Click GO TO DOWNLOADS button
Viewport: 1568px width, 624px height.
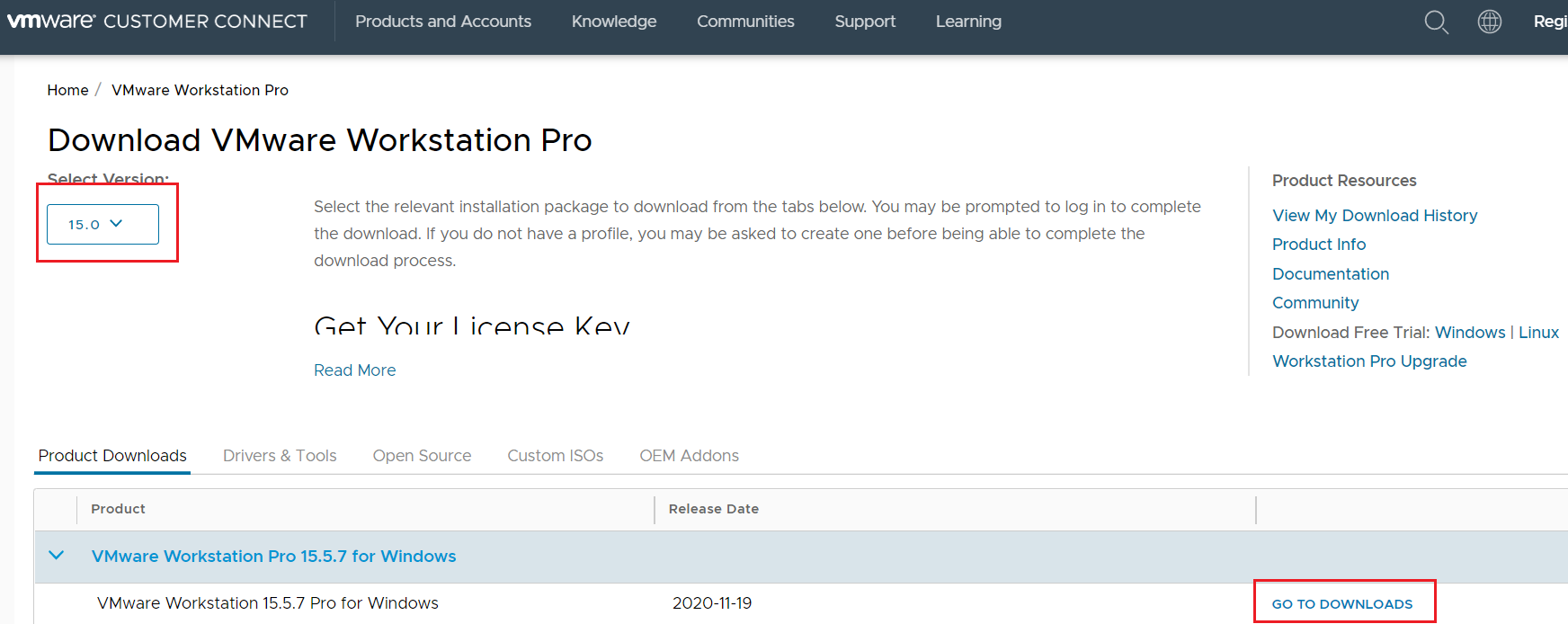click(x=1342, y=603)
